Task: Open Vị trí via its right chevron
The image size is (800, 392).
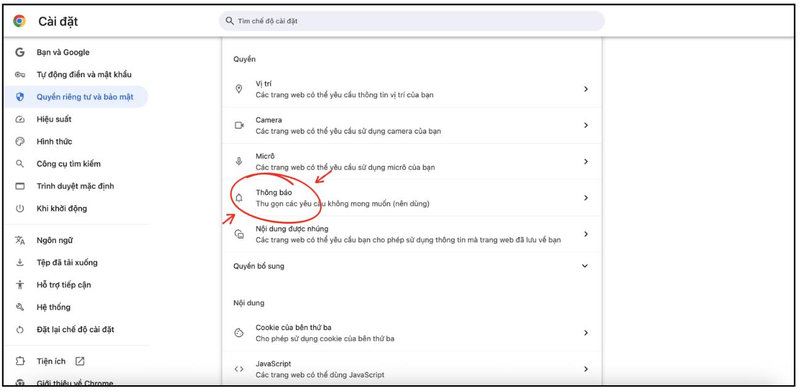Action: [x=586, y=89]
